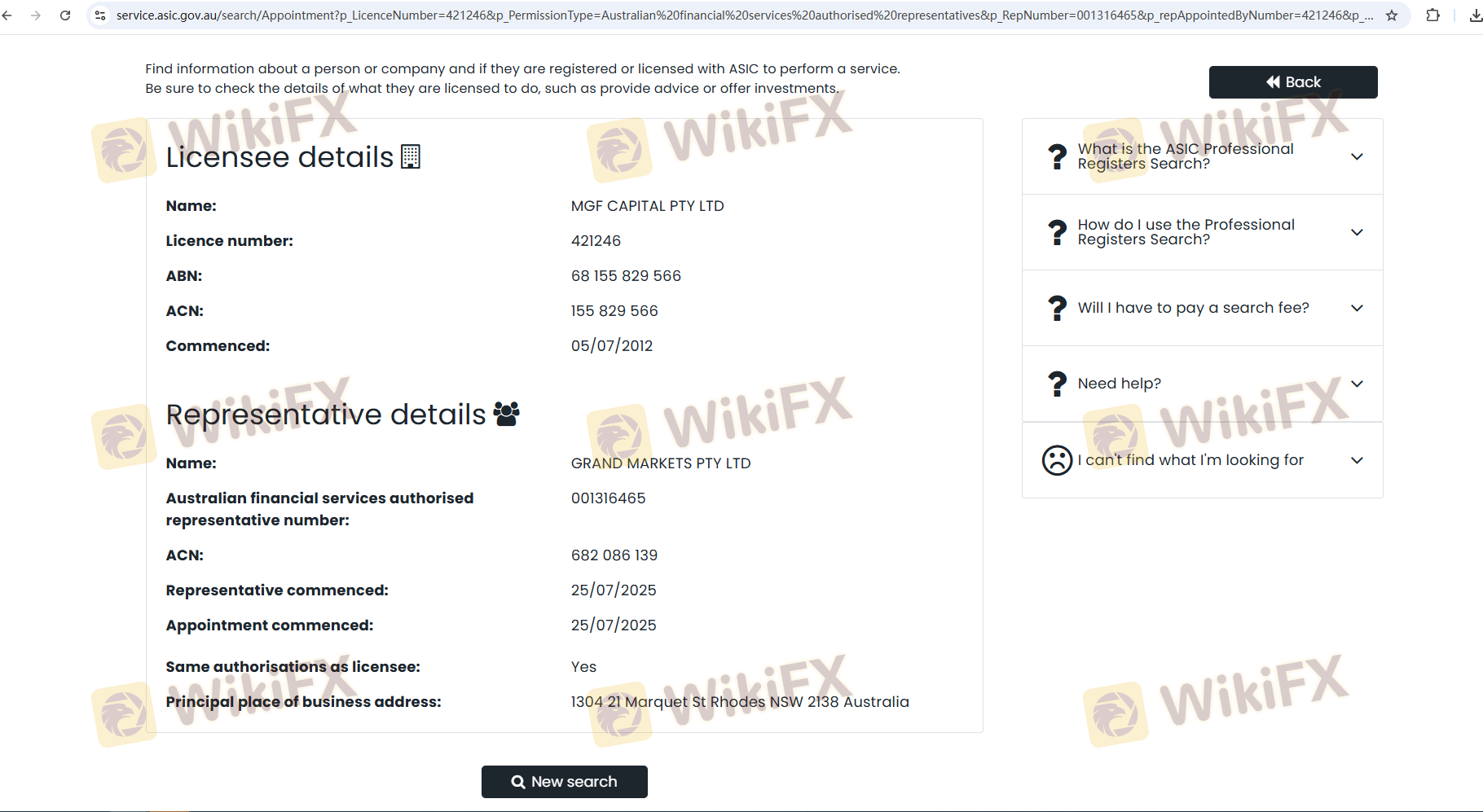Viewport: 1483px width, 812px height.
Task: Bookmark this page with star icon
Action: (1392, 15)
